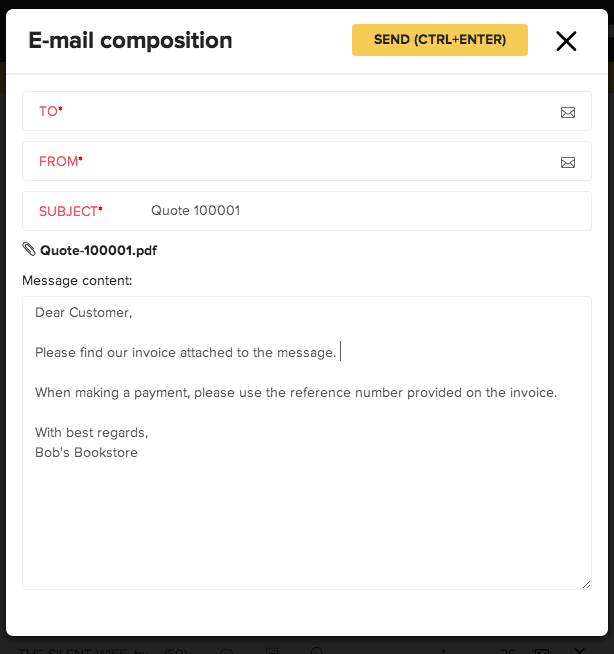Click the subject text 'Quote 100001'
Screen dimensions: 614x654
[x=195, y=211]
